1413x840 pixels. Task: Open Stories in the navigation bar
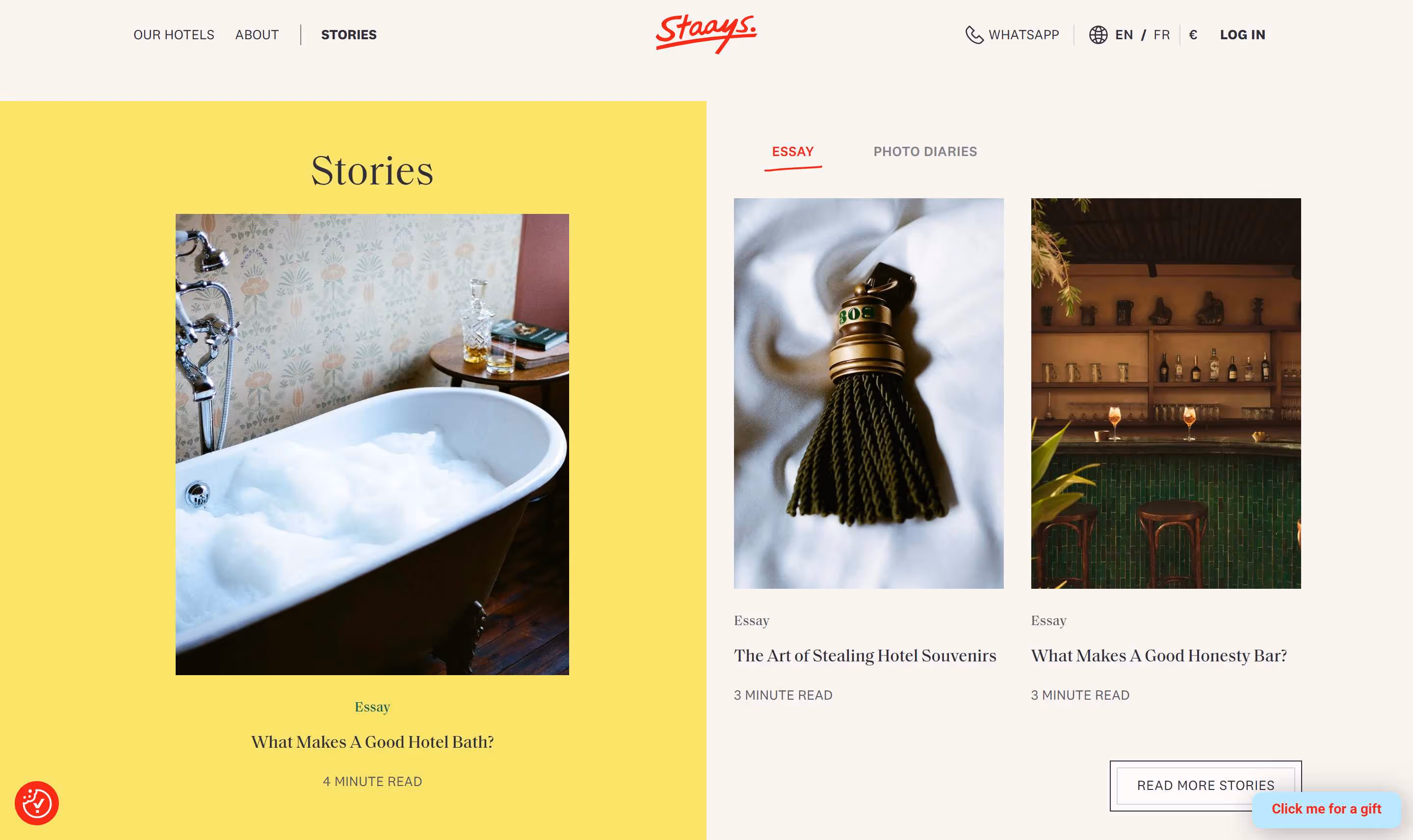tap(348, 35)
